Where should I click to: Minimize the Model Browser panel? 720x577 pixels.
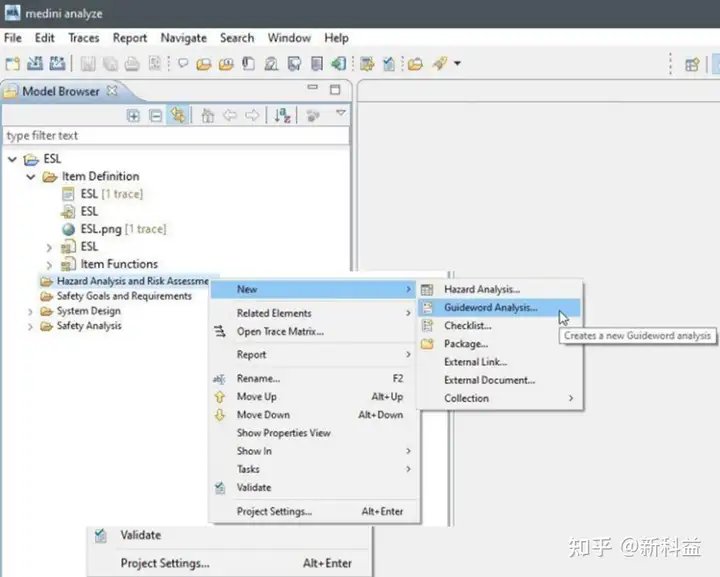click(313, 87)
